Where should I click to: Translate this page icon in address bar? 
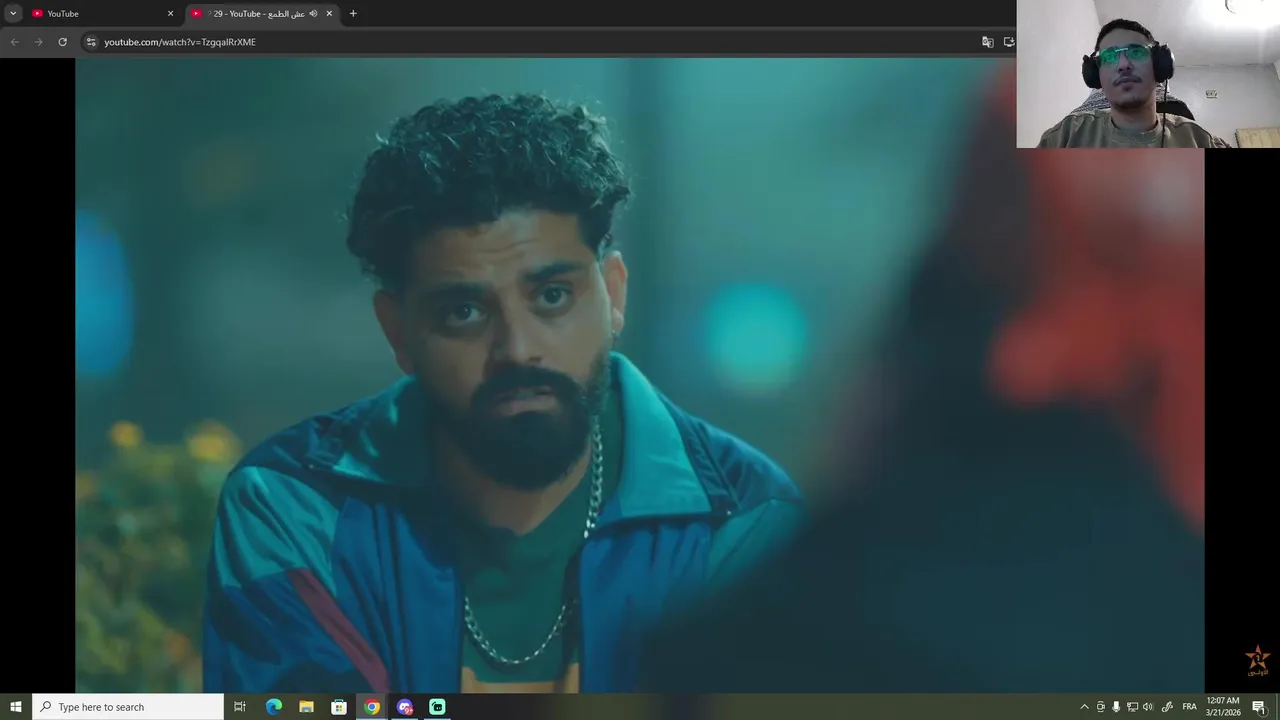point(988,42)
